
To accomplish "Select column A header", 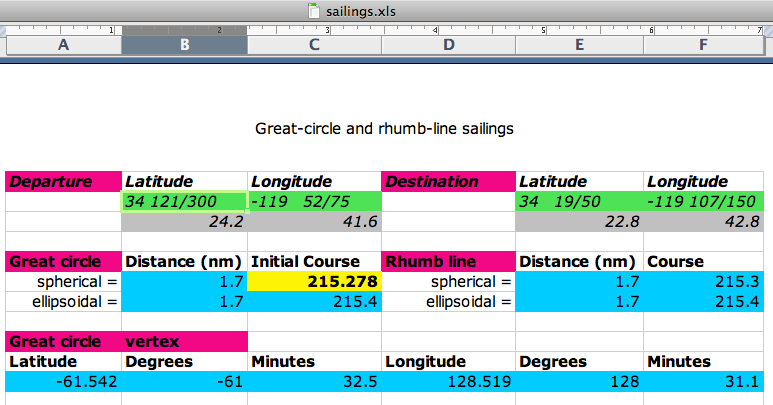I will [64, 45].
